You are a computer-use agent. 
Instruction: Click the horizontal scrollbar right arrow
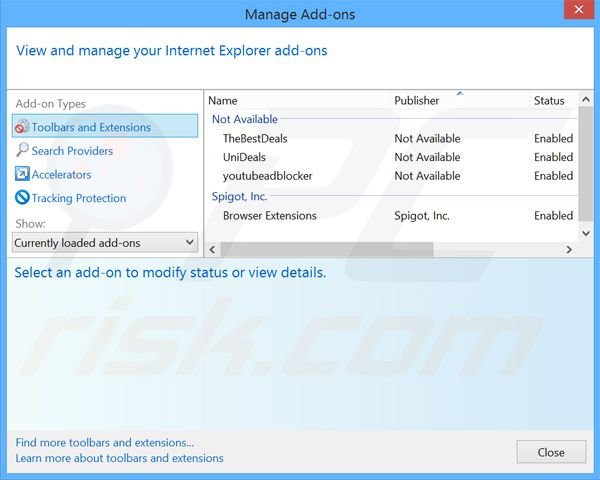pos(569,250)
